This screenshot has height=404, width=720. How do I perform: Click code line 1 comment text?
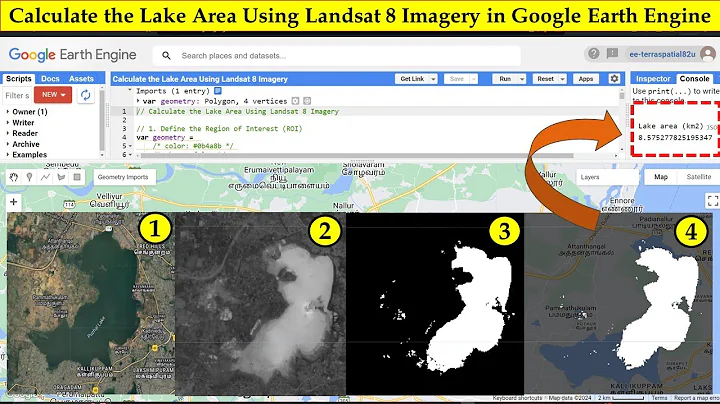(x=237, y=111)
